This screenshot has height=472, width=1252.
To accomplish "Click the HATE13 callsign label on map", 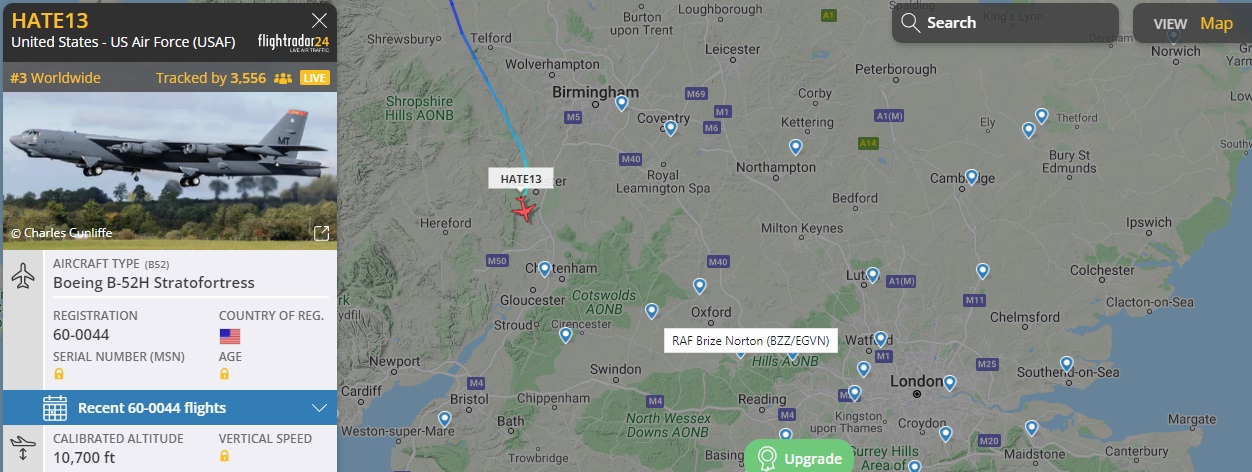I will click(520, 179).
